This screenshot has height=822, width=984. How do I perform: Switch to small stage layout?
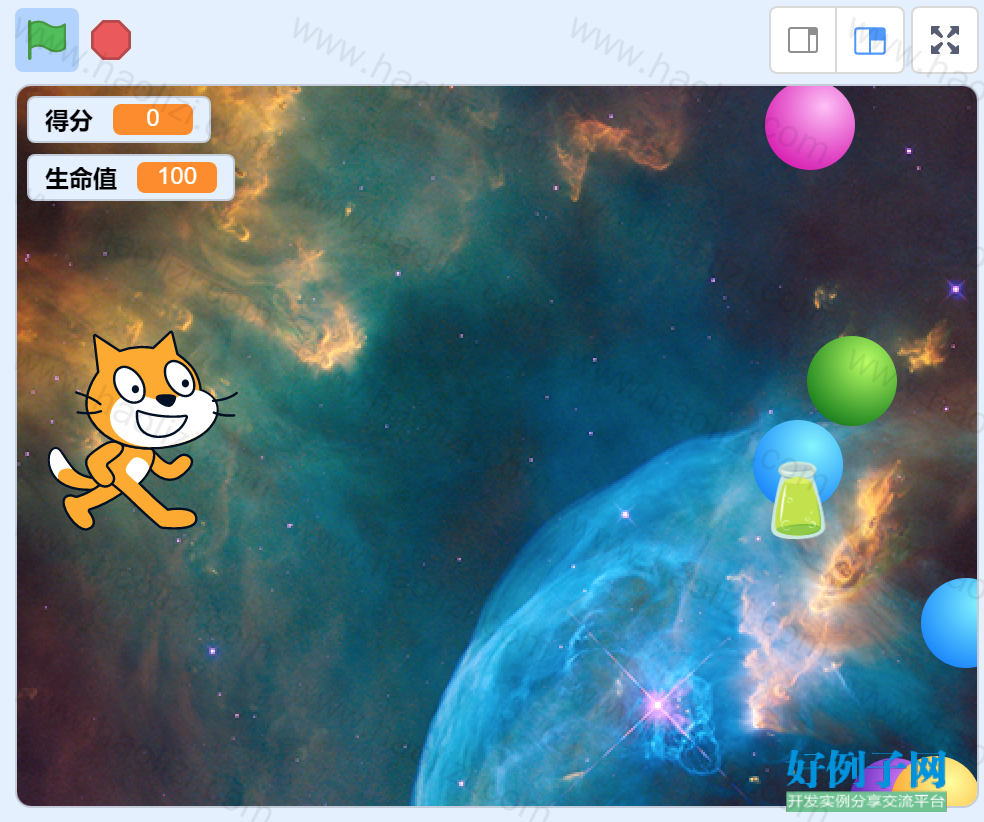pos(803,40)
